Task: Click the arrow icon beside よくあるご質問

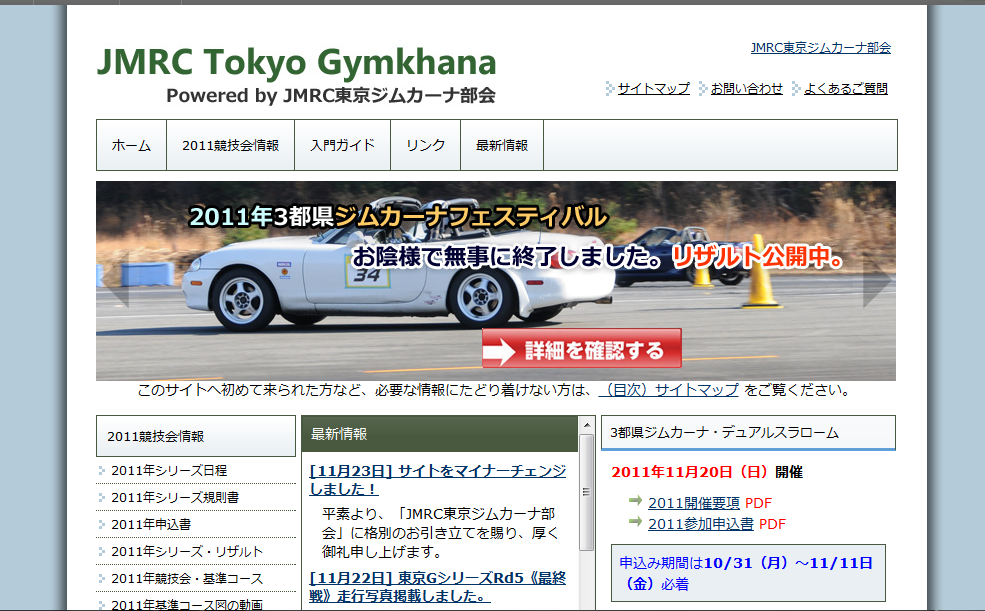Action: [796, 89]
